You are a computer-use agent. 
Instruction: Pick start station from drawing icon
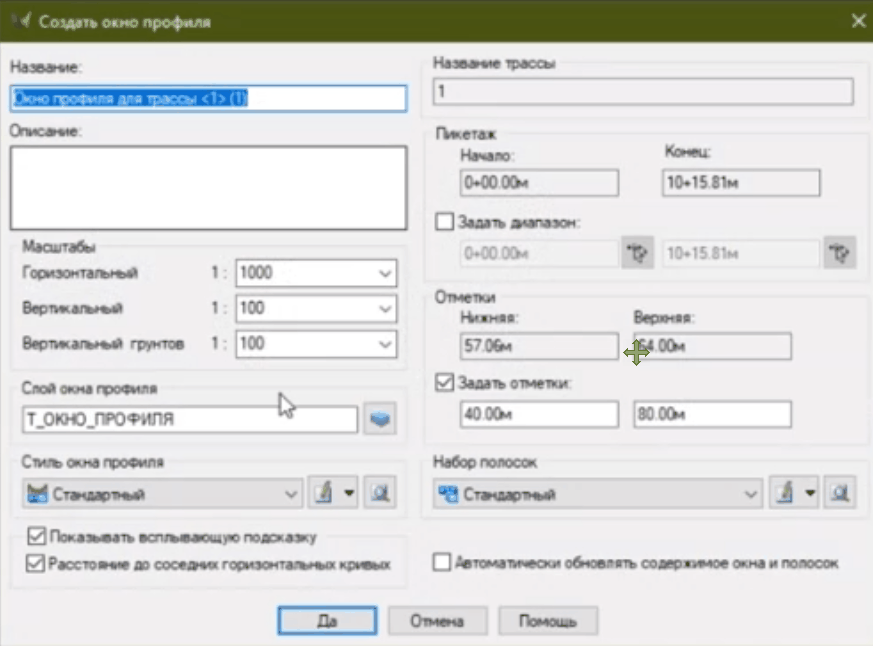[637, 254]
